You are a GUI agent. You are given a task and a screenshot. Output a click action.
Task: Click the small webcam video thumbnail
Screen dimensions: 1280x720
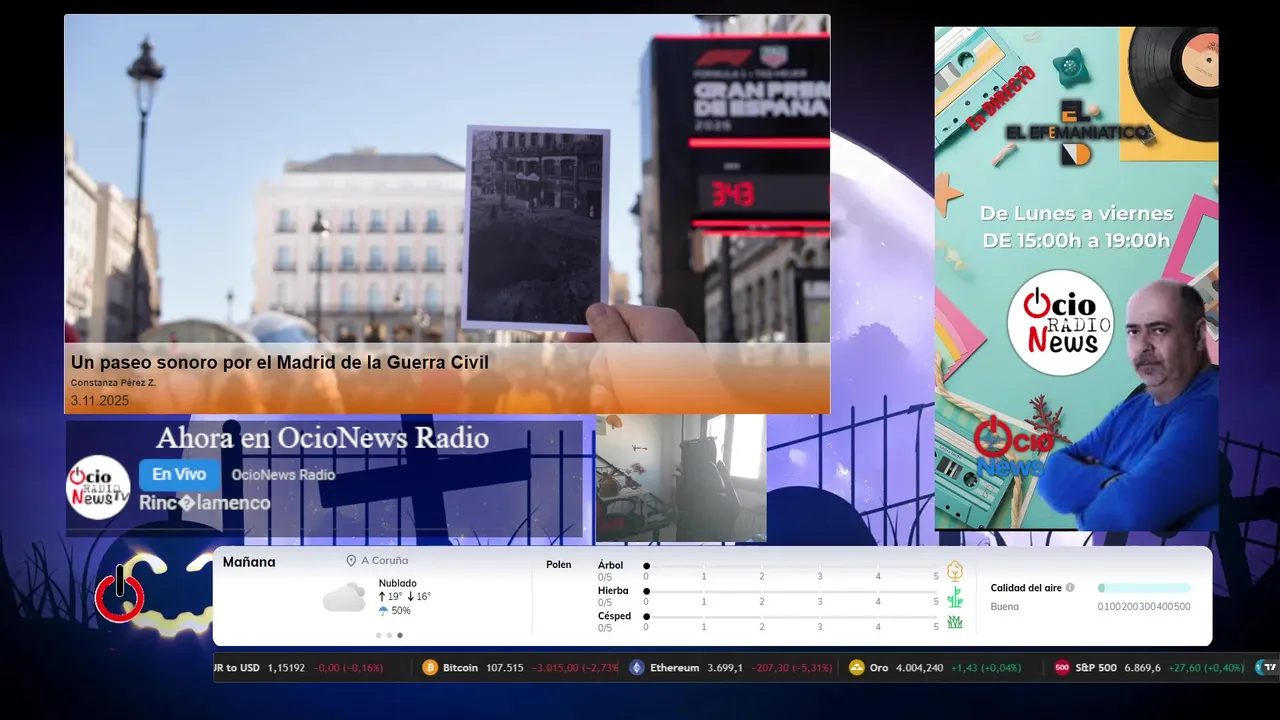681,478
